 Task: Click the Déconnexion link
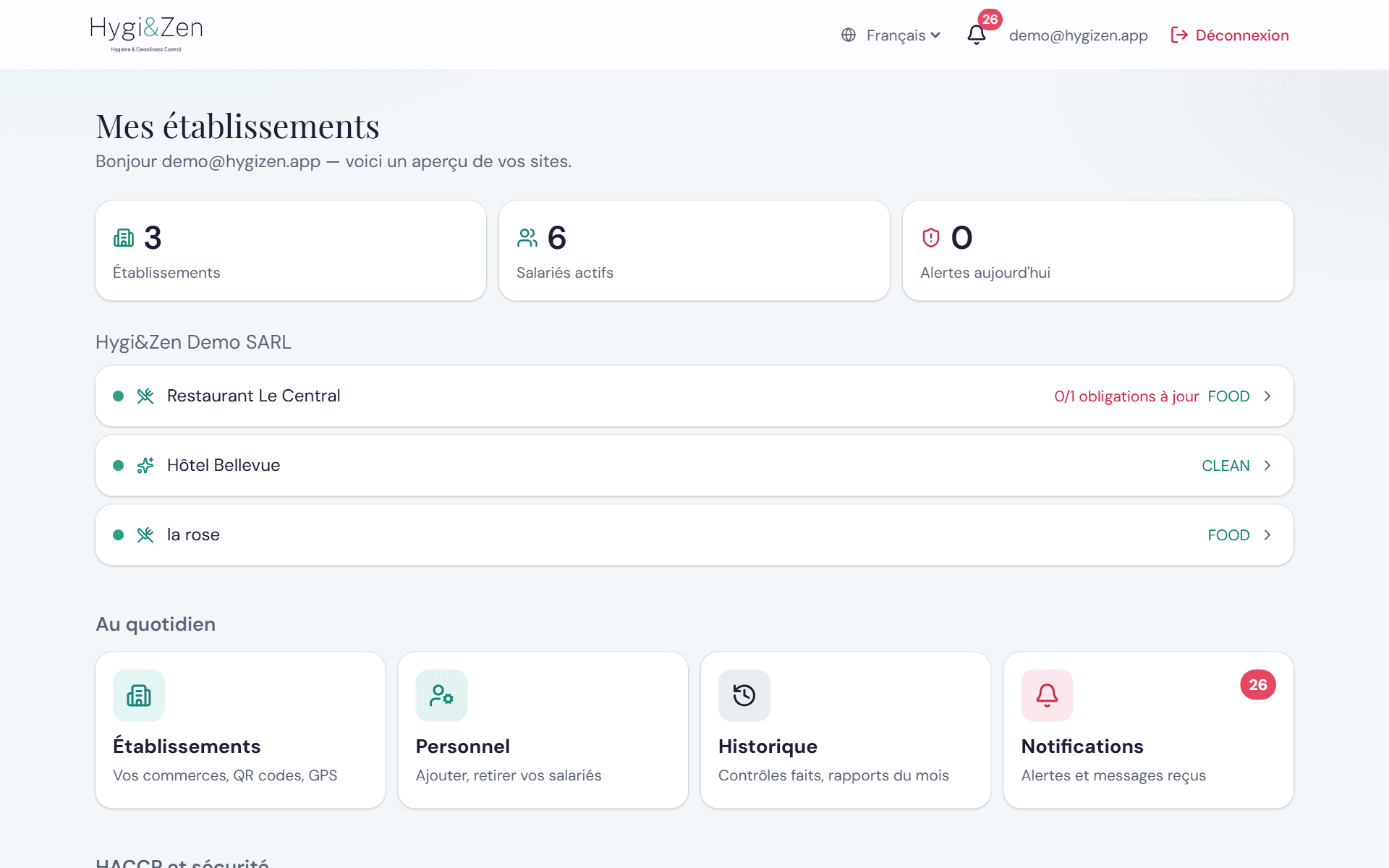coord(1230,35)
